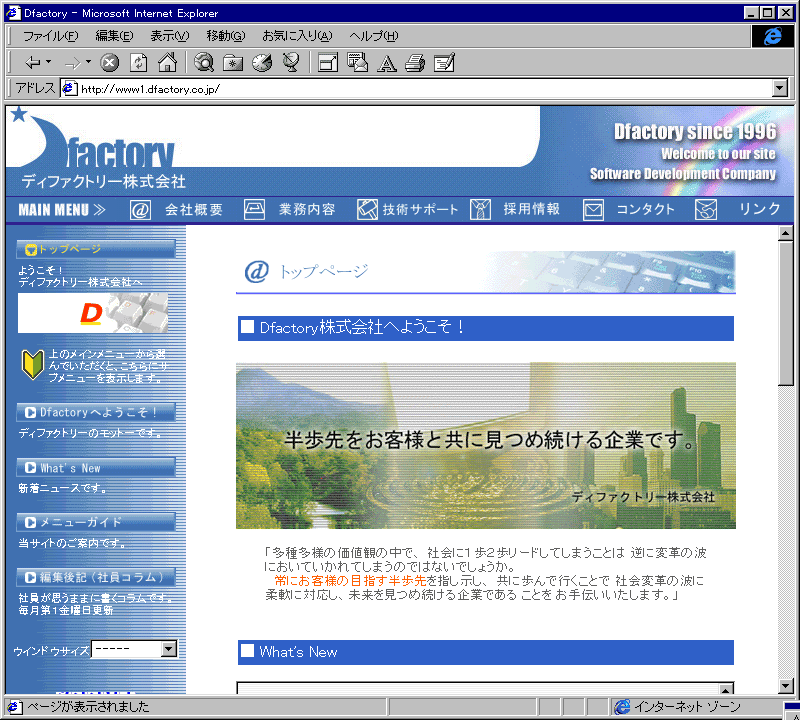Viewport: 800px width, 720px height.
Task: Open the 移動(G) menu
Action: [x=226, y=36]
